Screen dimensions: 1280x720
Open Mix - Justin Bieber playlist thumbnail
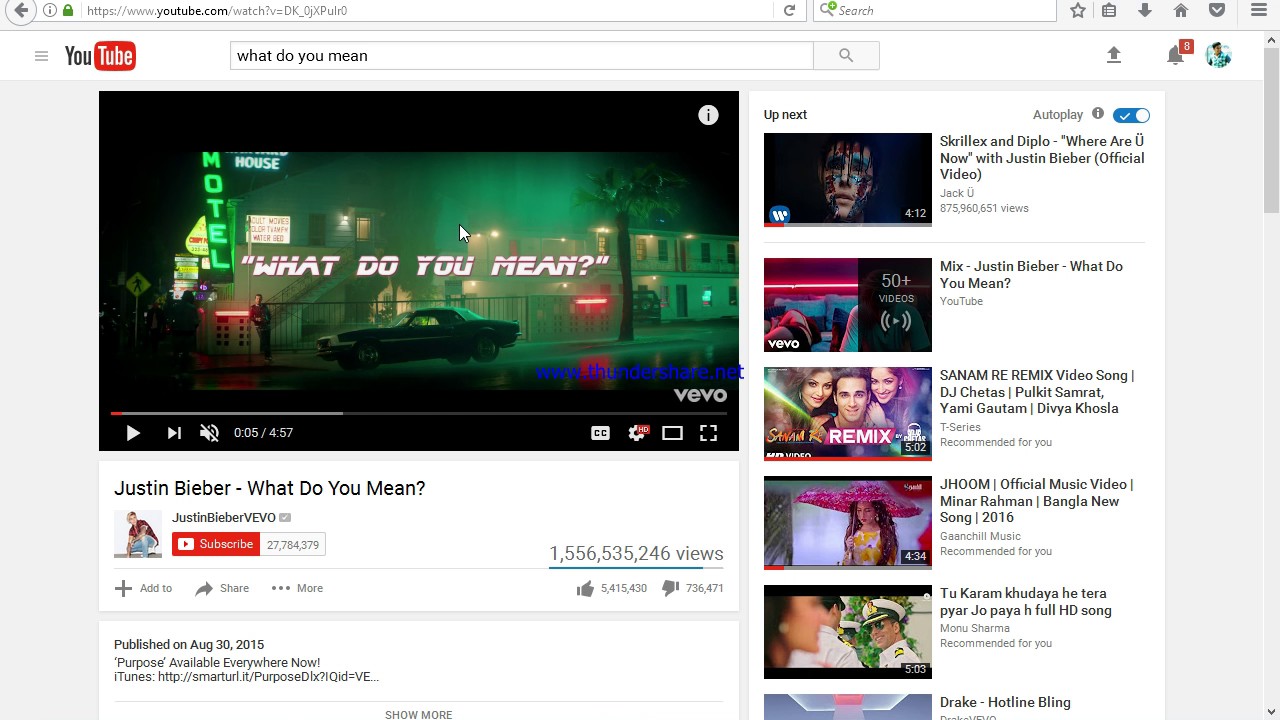[848, 305]
